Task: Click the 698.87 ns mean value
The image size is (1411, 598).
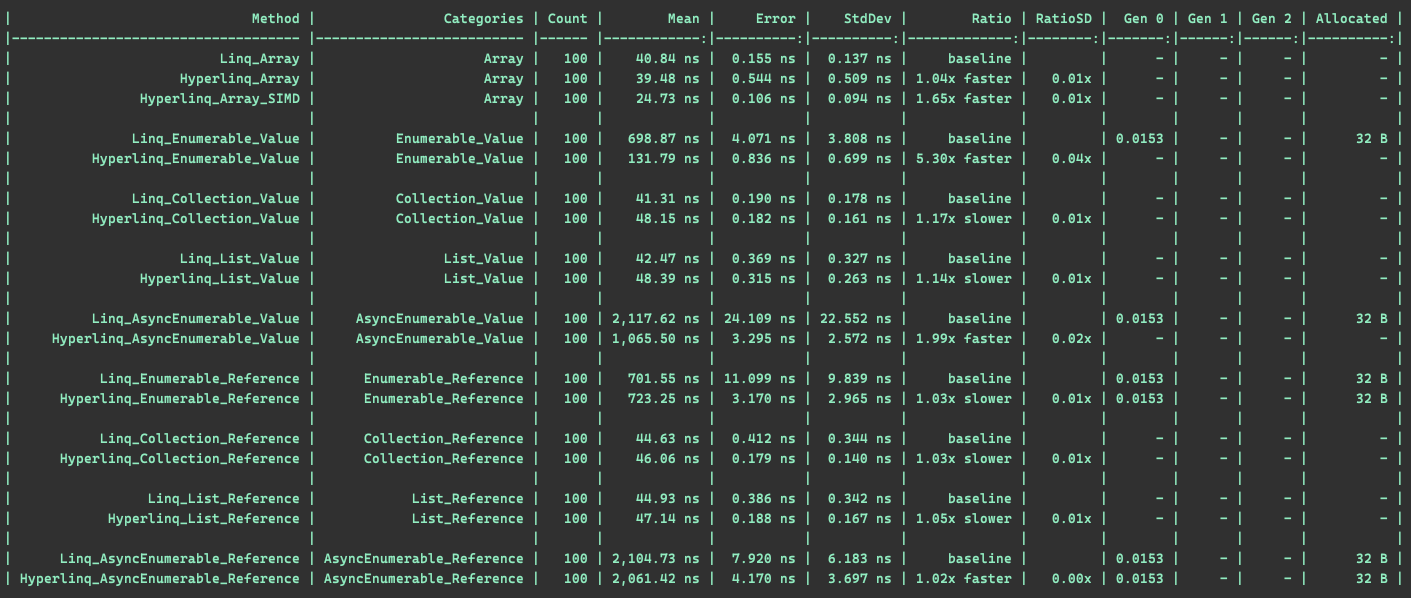Action: click(x=664, y=138)
